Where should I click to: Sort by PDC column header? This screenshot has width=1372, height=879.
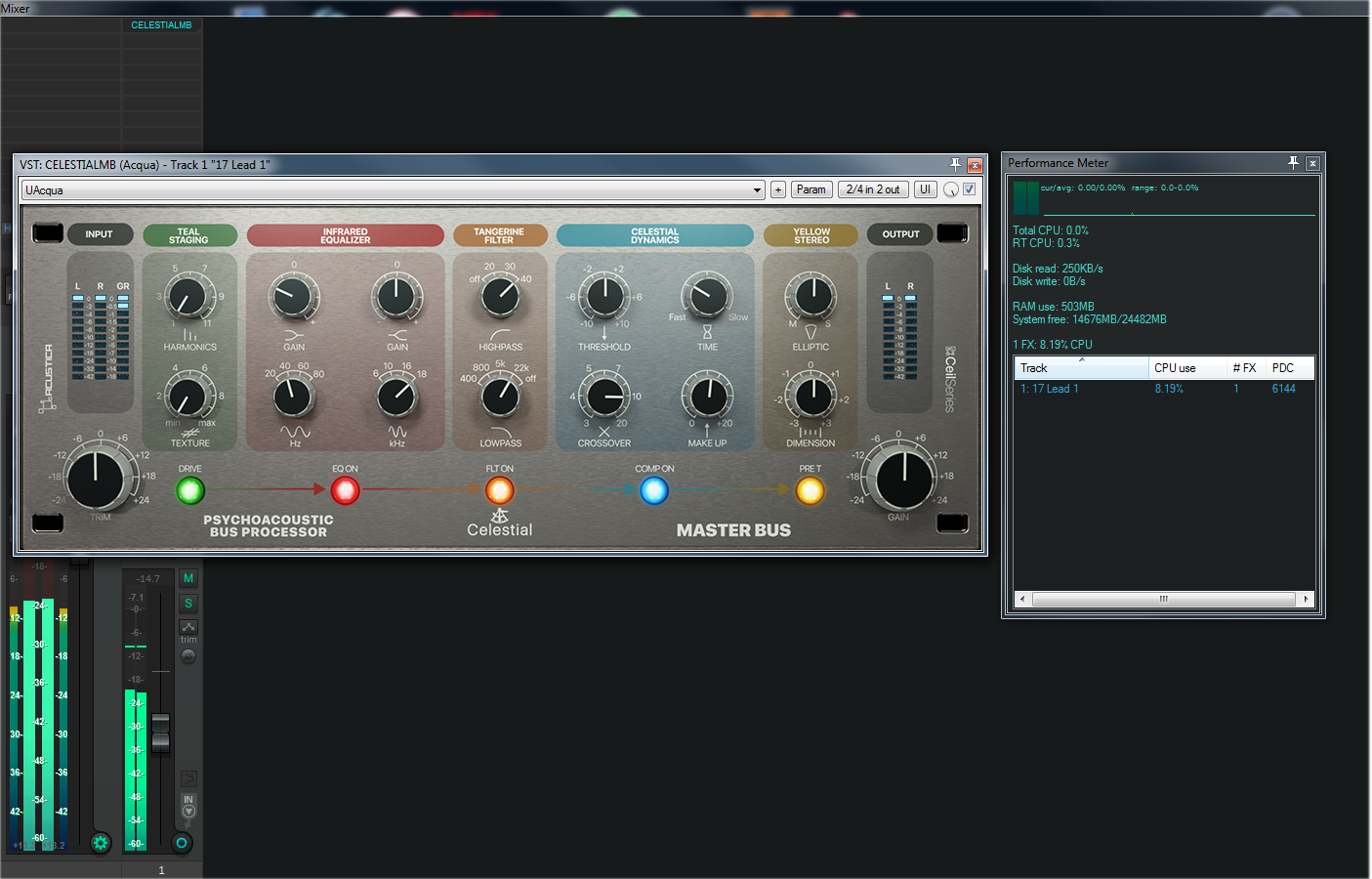tap(1290, 368)
